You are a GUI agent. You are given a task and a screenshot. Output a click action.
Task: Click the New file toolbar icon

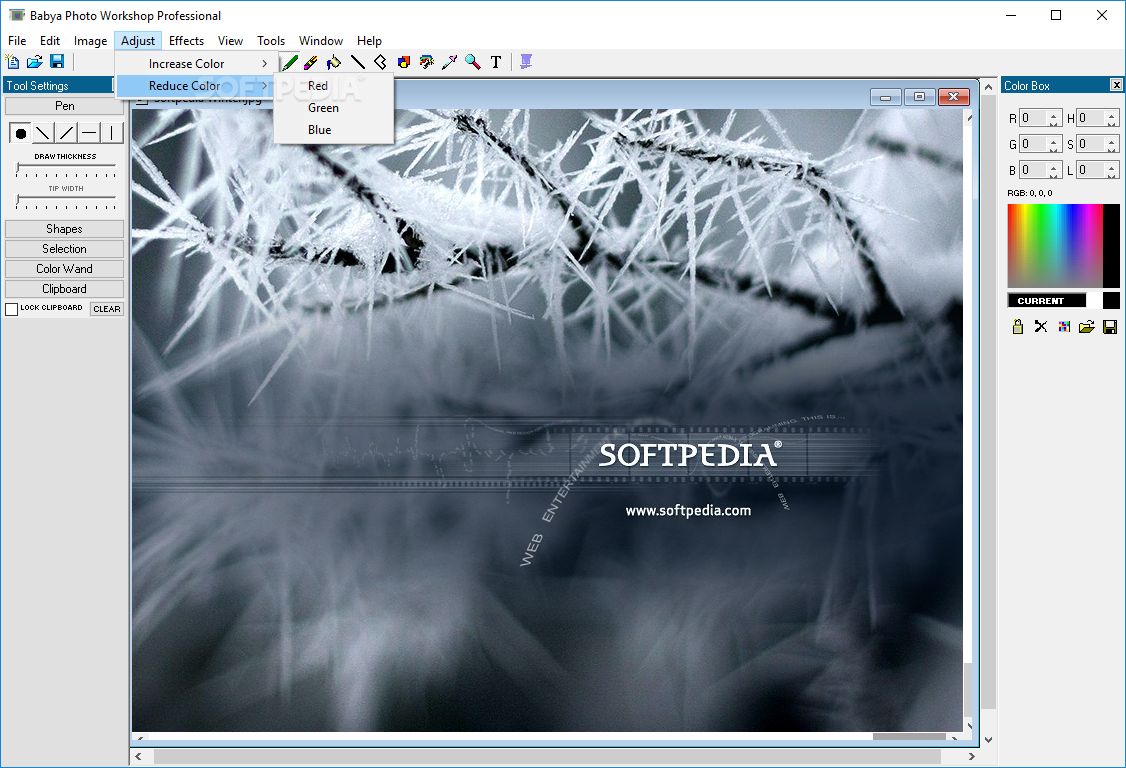(12, 62)
